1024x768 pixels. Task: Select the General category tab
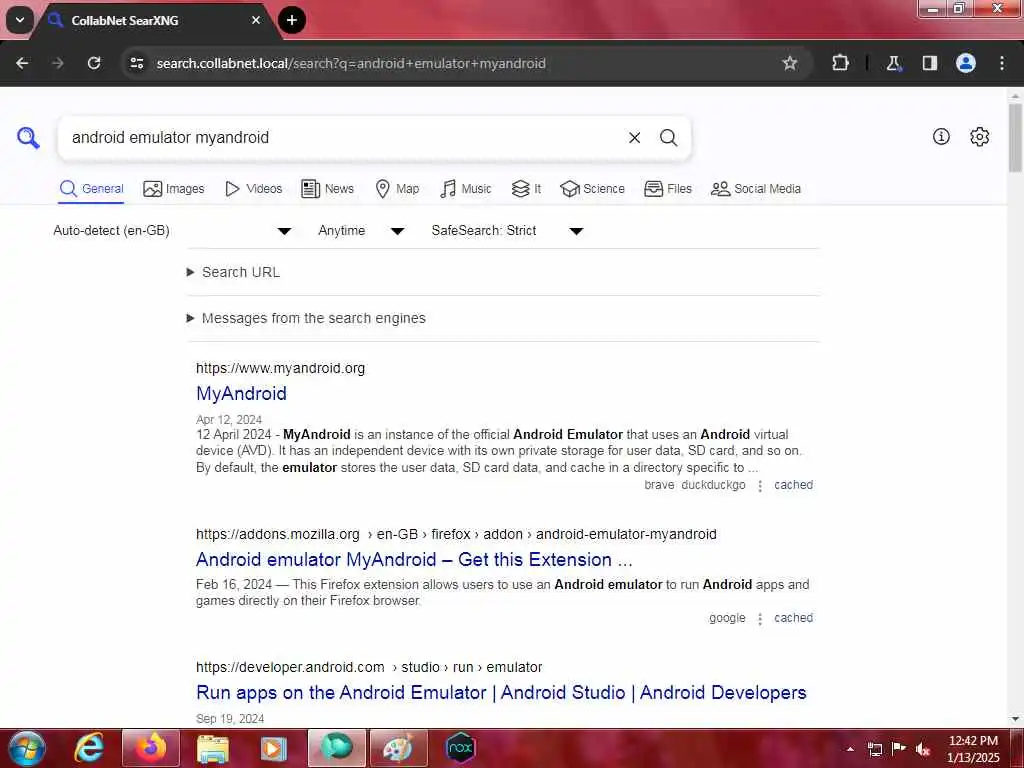coord(91,189)
